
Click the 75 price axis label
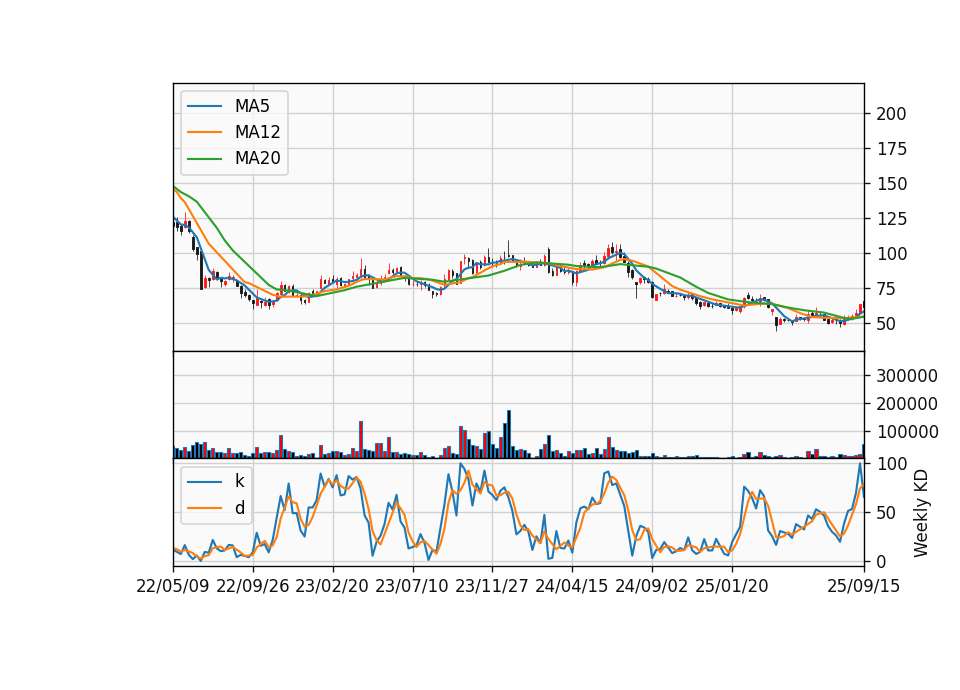[887, 289]
